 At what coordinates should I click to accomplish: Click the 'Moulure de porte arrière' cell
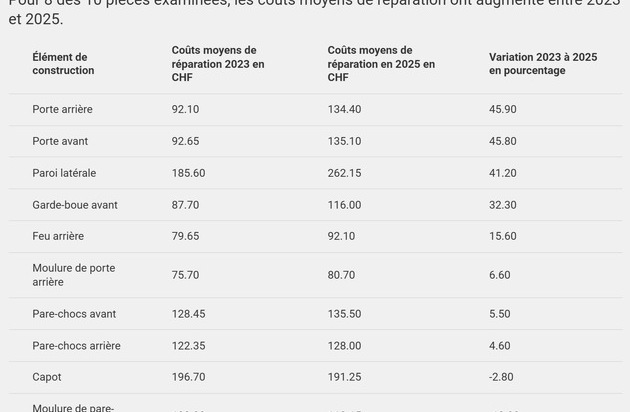[74, 275]
